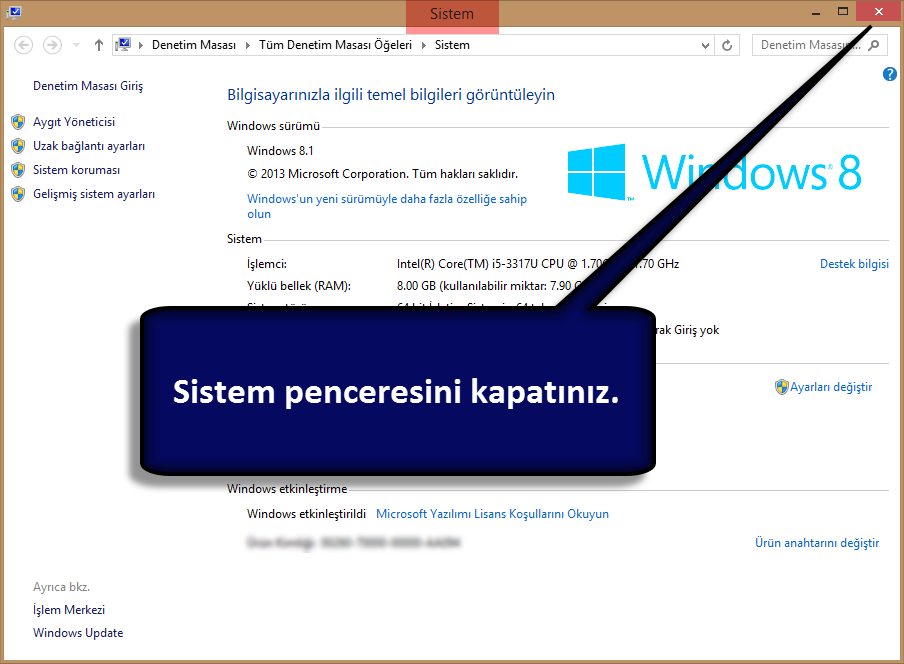Click the İşlemci: label
The width and height of the screenshot is (904, 664).
[x=267, y=264]
